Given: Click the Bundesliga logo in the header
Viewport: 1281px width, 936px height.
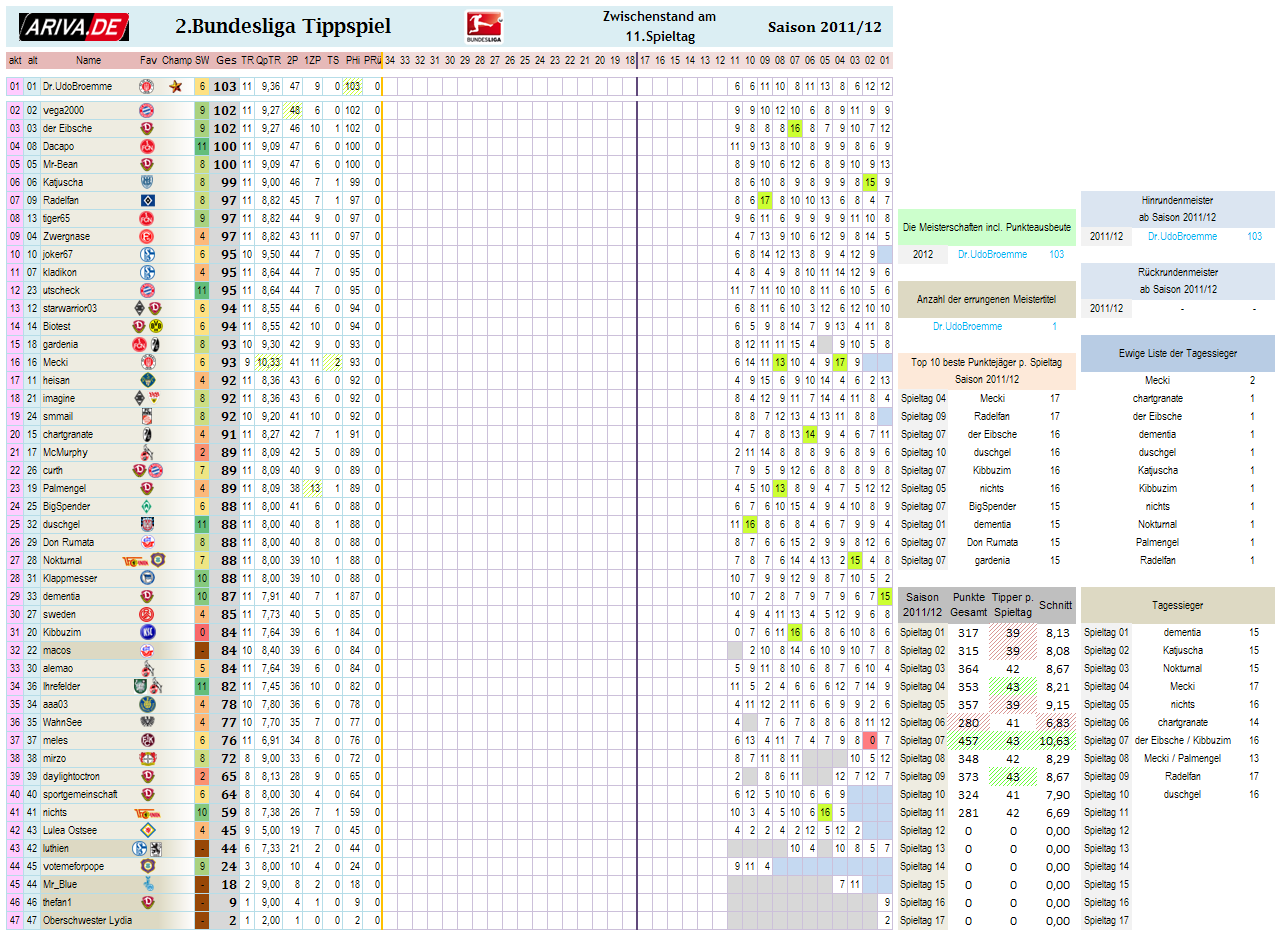Looking at the screenshot, I should click(485, 27).
